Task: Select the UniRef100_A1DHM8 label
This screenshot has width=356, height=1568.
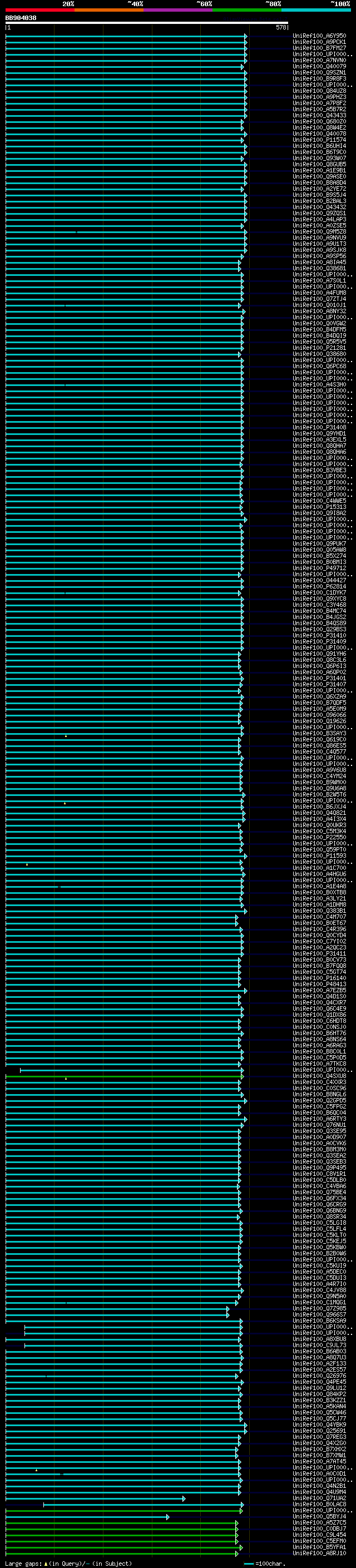Action: (319, 904)
